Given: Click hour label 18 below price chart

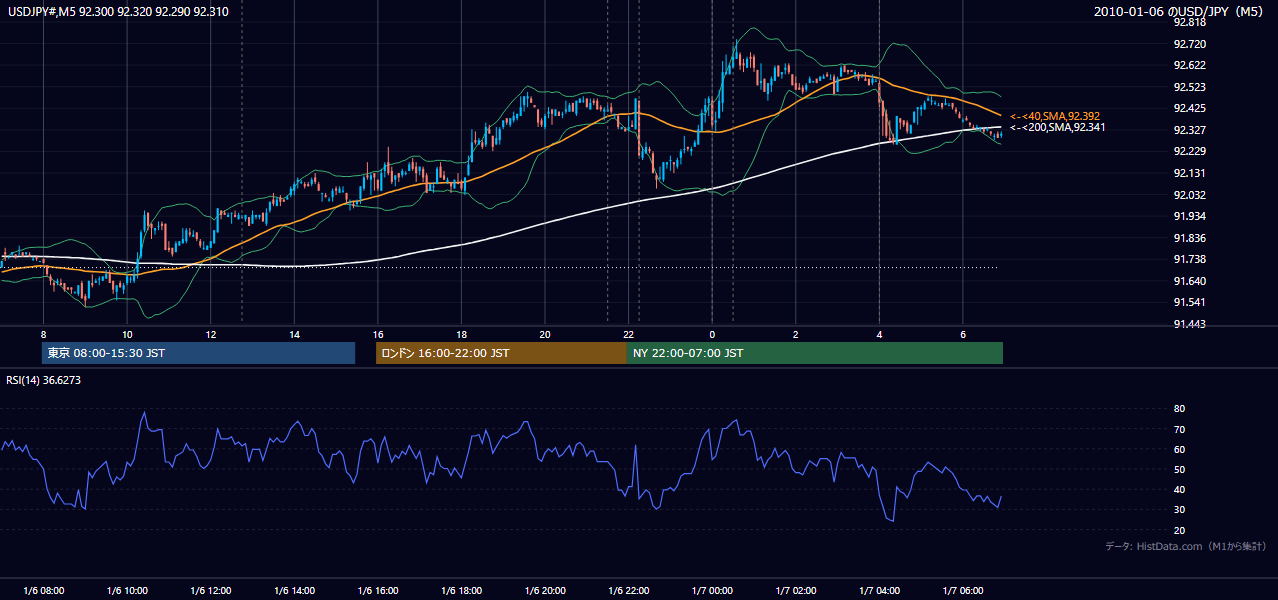Looking at the screenshot, I should [461, 334].
